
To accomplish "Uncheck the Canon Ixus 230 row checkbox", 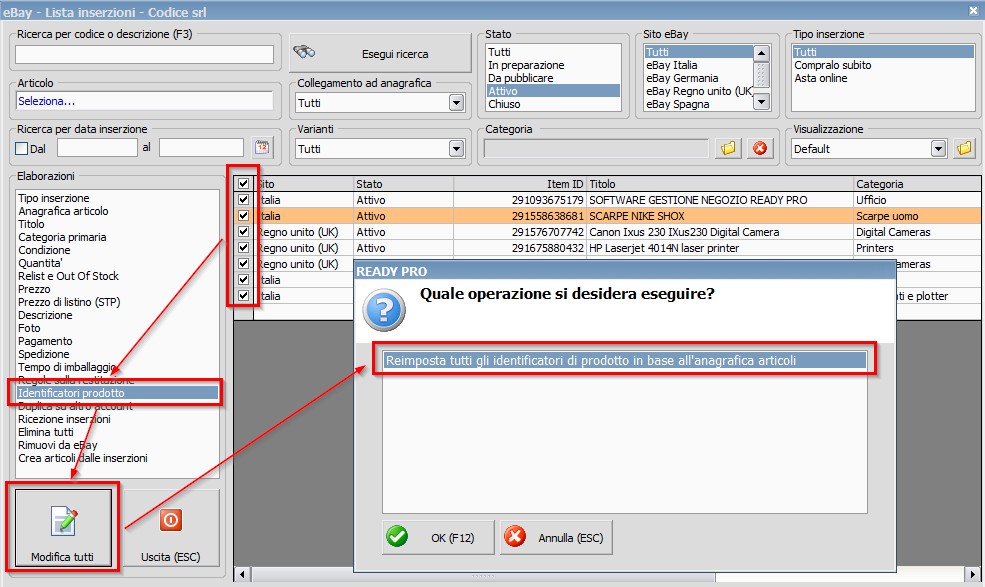I will tap(244, 232).
